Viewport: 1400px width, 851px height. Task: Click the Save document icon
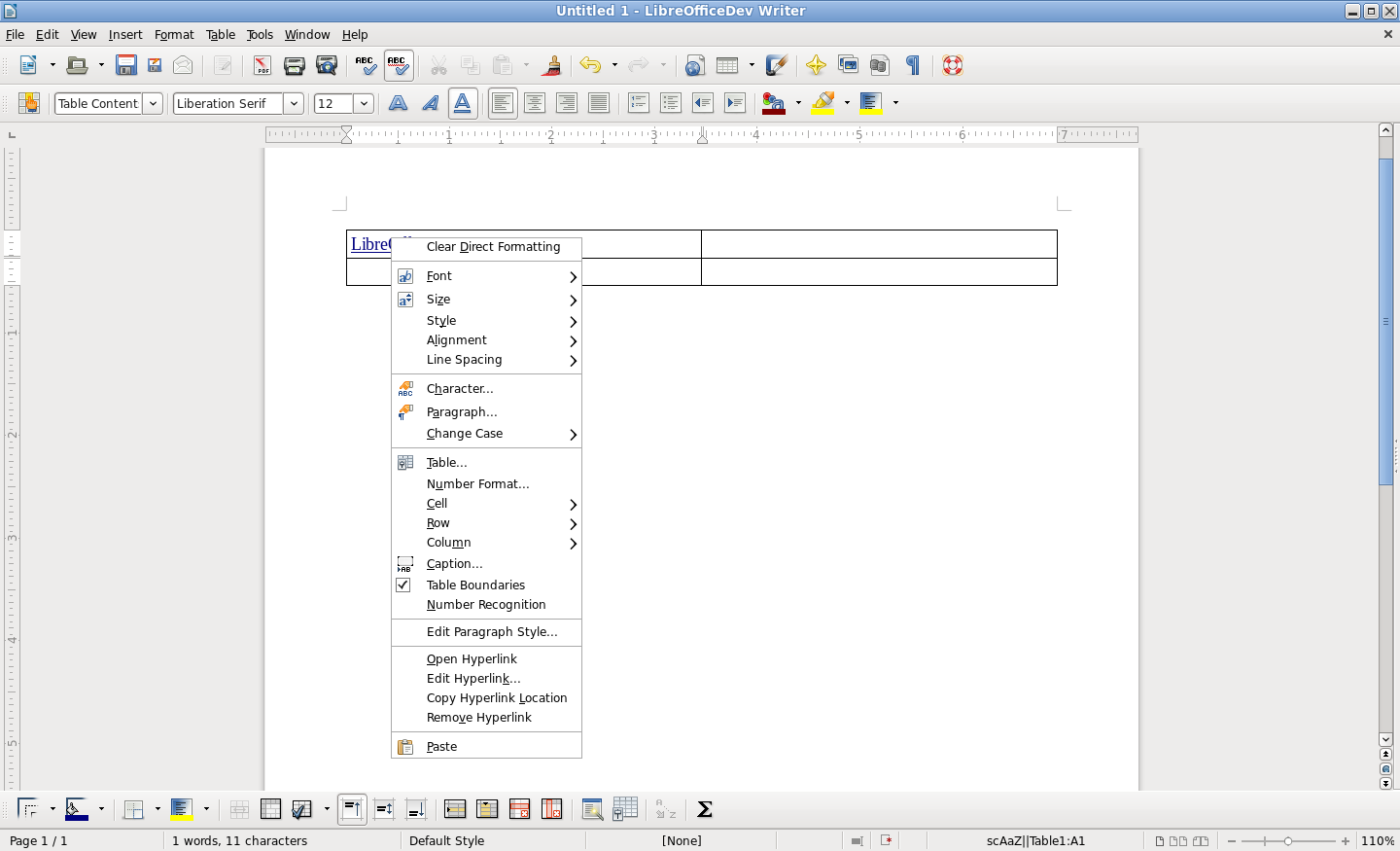(125, 65)
